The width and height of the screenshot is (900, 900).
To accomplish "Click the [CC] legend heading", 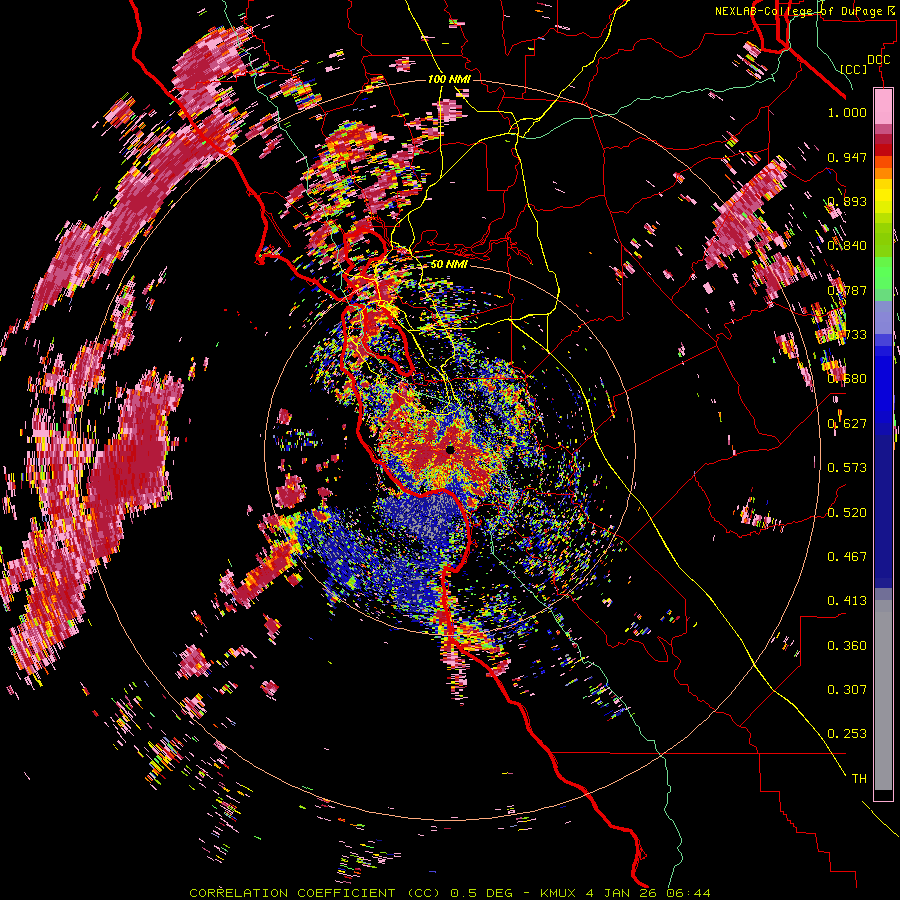I will [854, 69].
